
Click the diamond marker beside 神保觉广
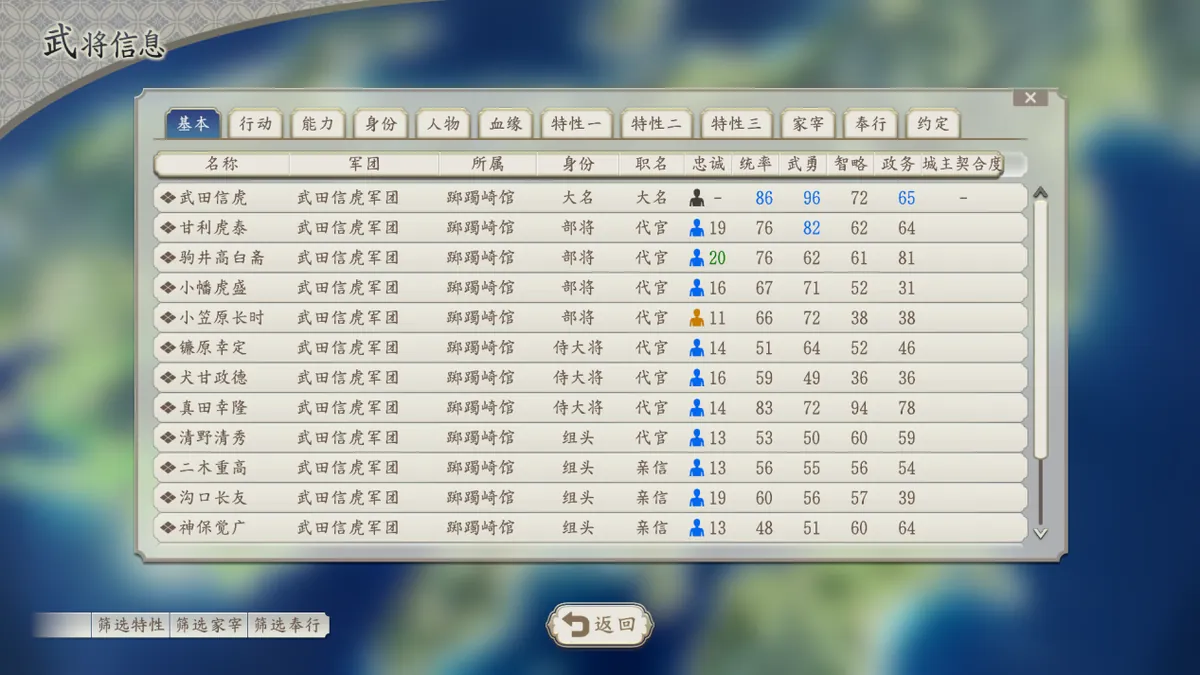click(x=167, y=528)
